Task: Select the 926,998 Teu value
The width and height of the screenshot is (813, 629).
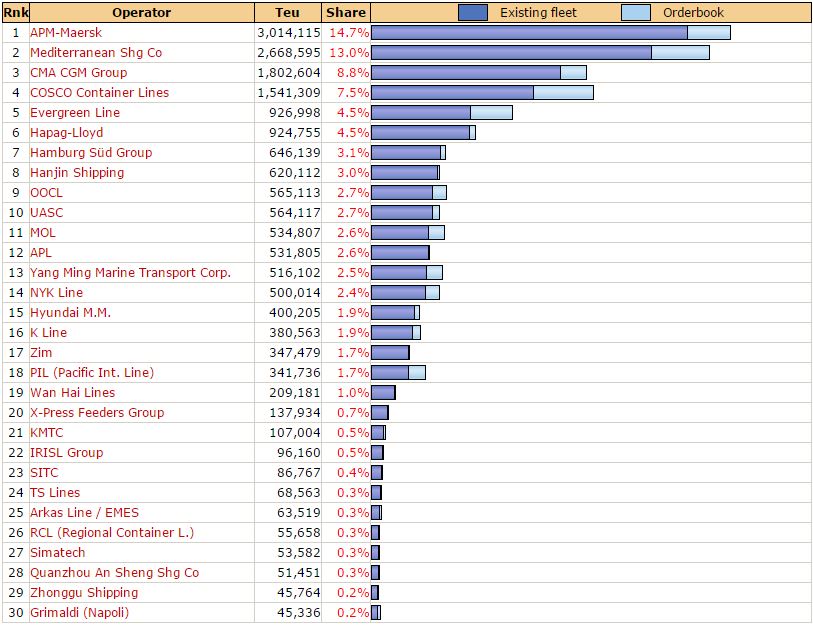Action: pyautogui.click(x=295, y=113)
